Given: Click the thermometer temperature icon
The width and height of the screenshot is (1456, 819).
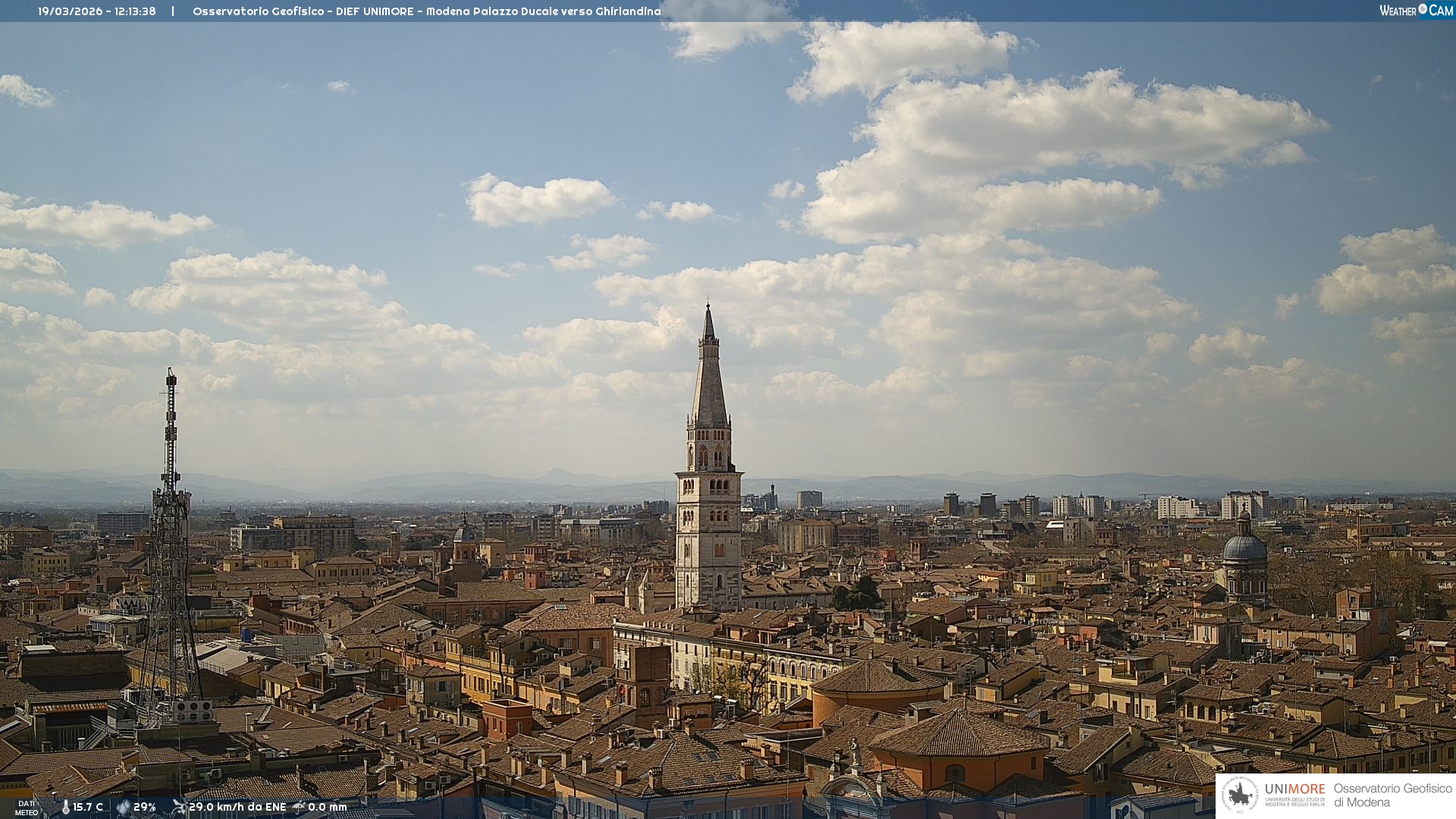Looking at the screenshot, I should pyautogui.click(x=66, y=807).
